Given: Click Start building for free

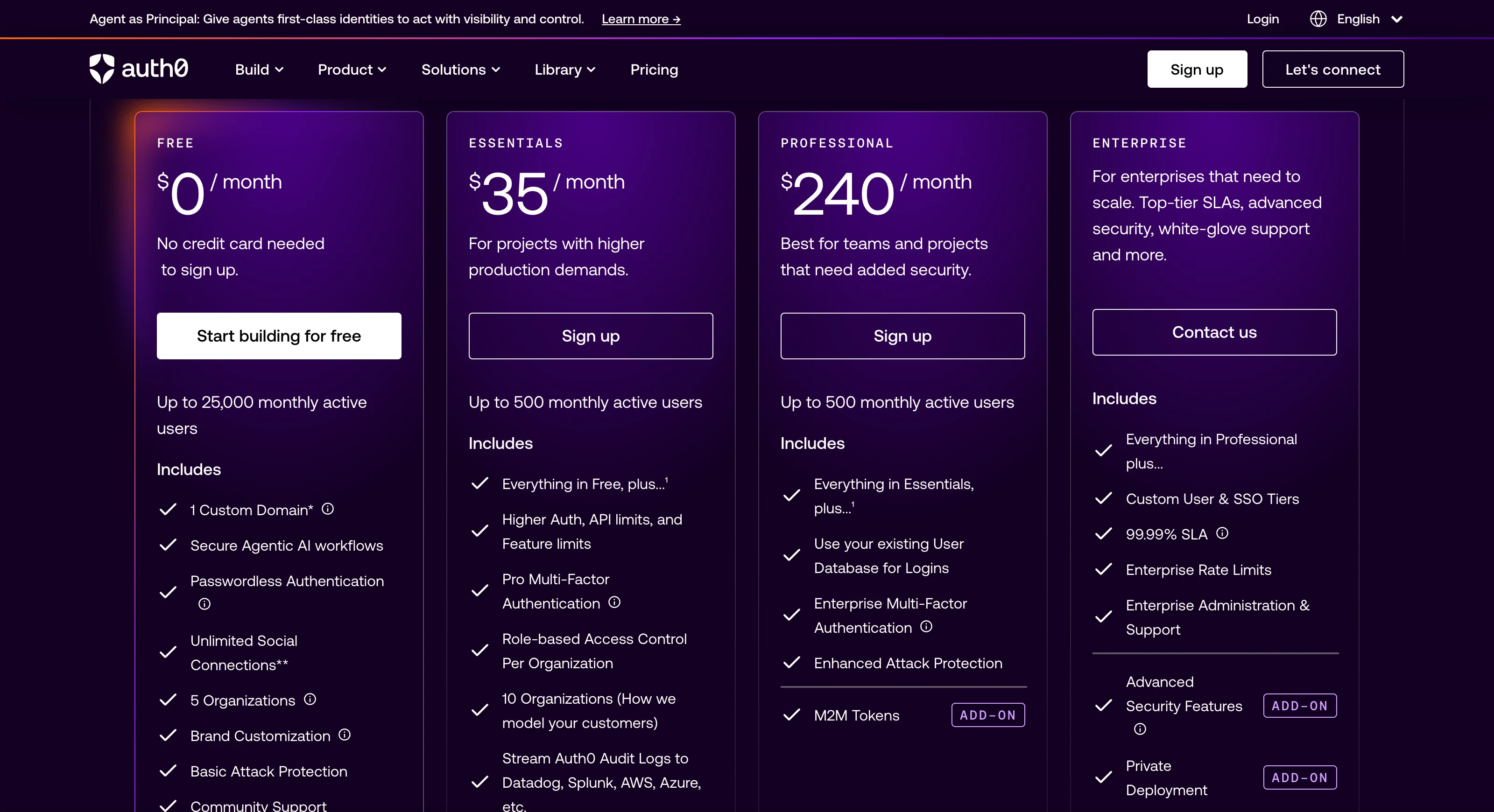Looking at the screenshot, I should click(279, 336).
